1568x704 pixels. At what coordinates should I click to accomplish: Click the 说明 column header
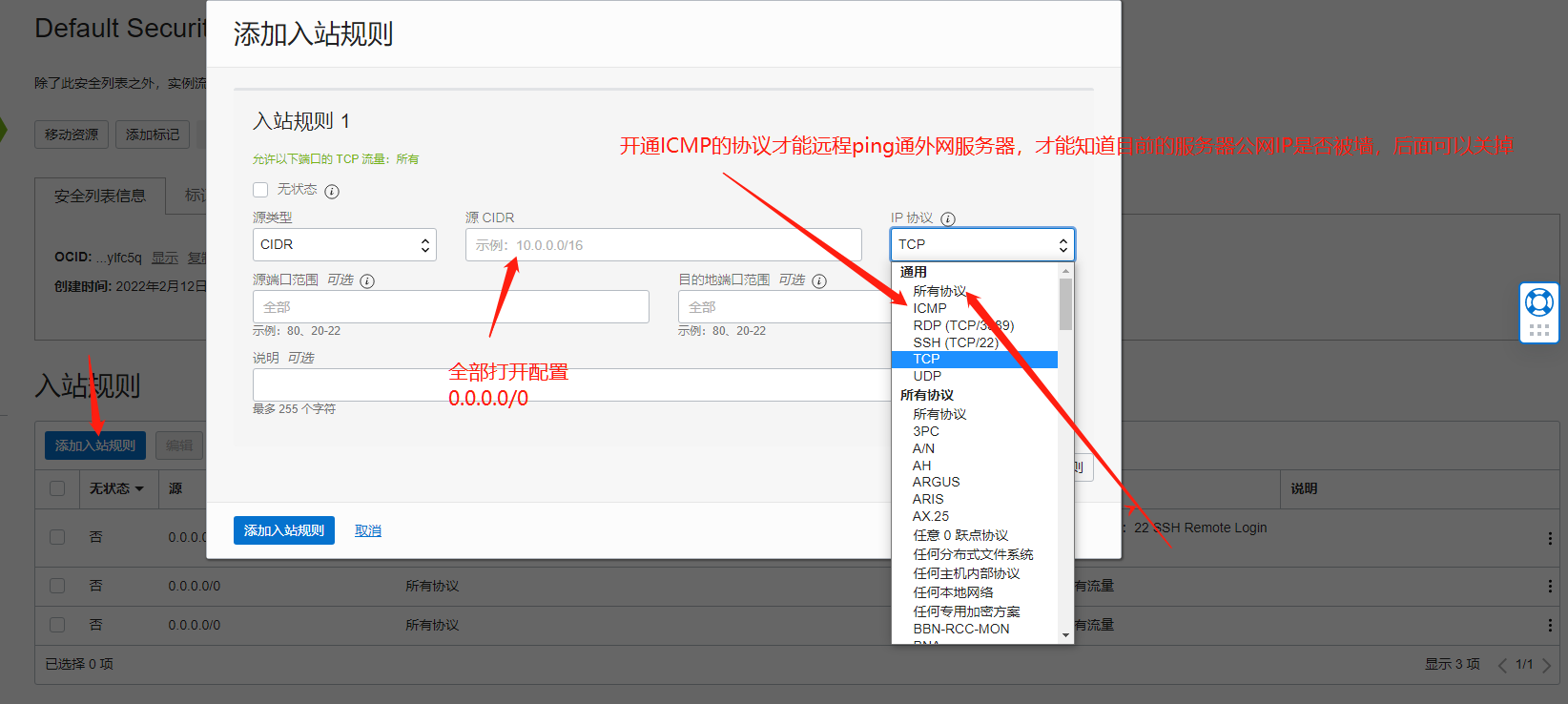(1304, 488)
